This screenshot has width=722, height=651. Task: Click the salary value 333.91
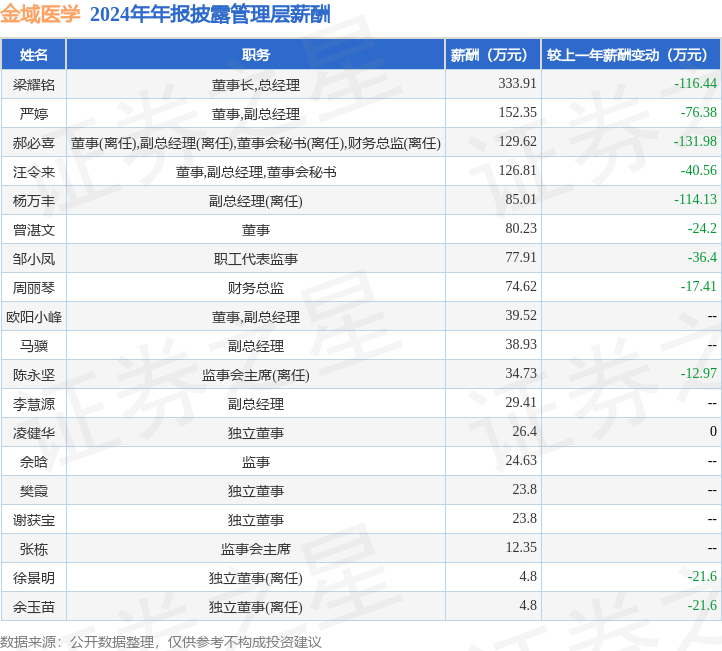tap(517, 83)
